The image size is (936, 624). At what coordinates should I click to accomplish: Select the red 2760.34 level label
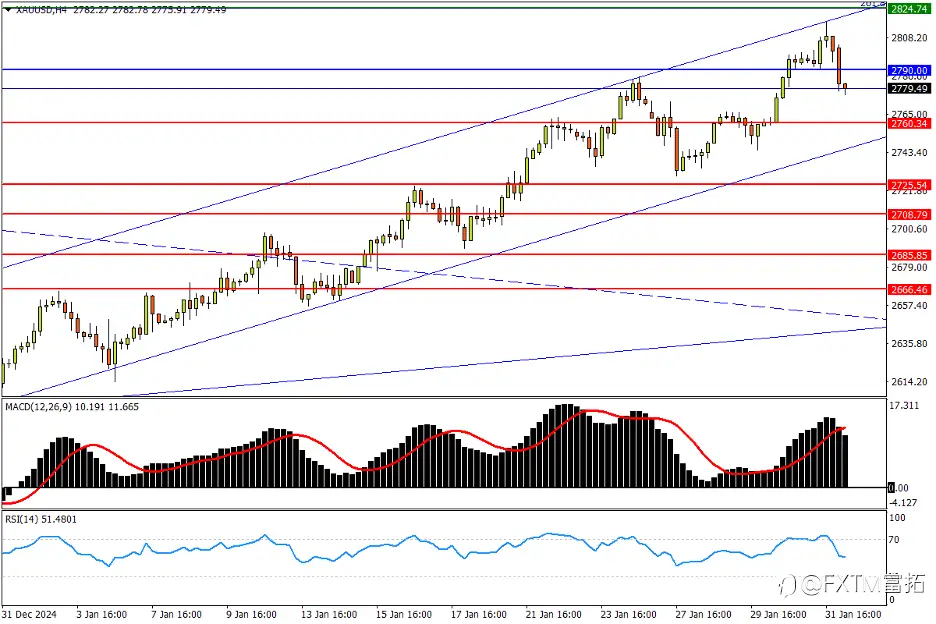909,124
